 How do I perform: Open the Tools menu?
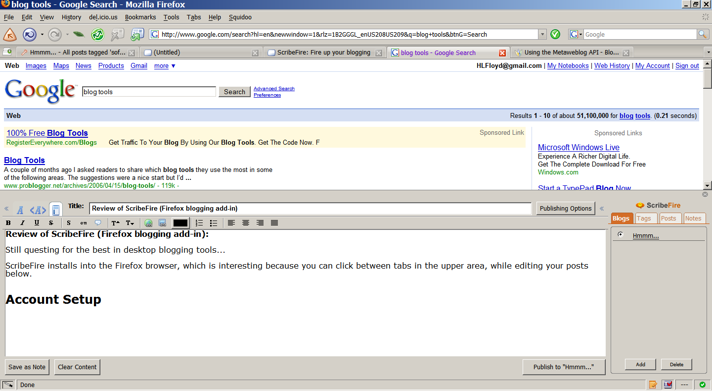pos(171,17)
